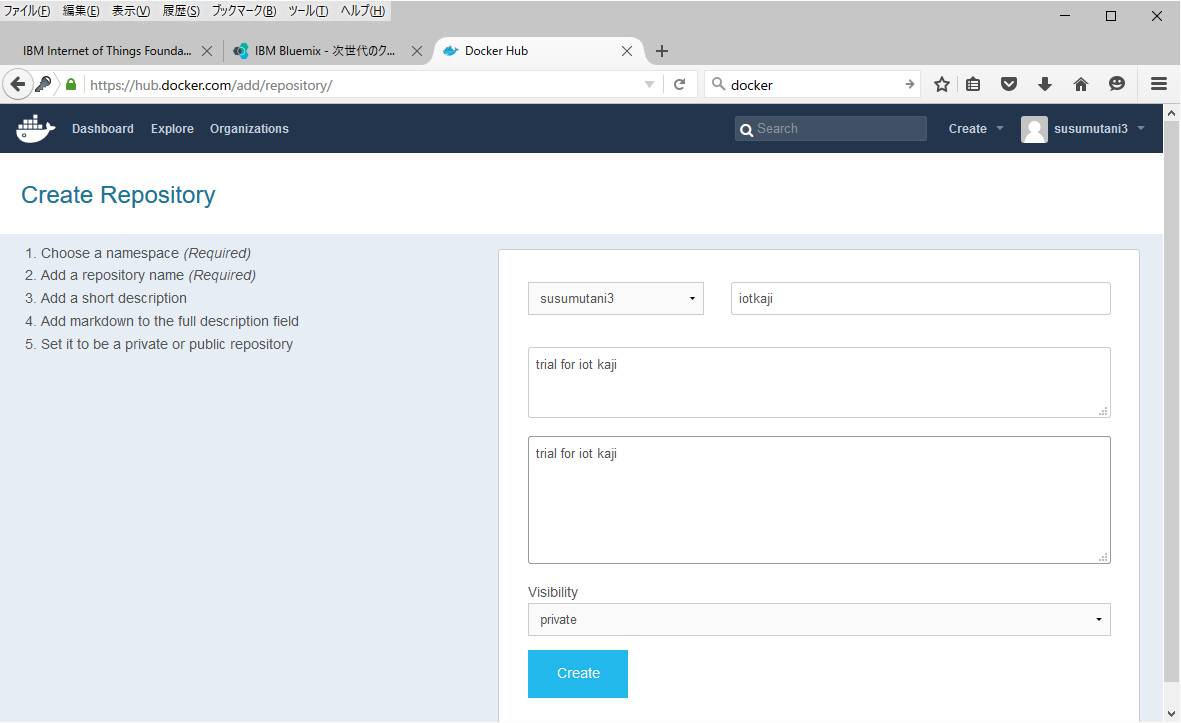Click the Docker Hub Search field

[x=831, y=129]
